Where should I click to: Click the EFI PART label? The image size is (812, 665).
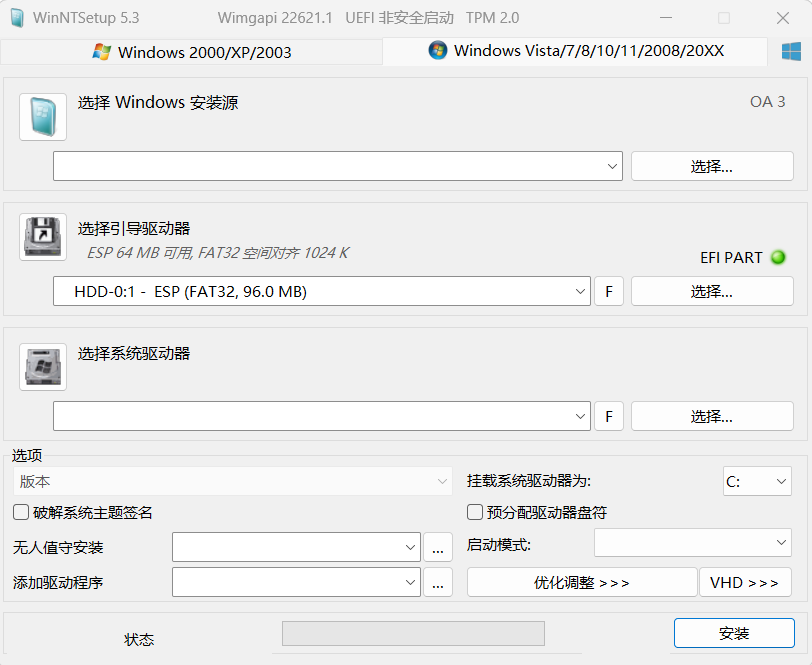tap(731, 257)
